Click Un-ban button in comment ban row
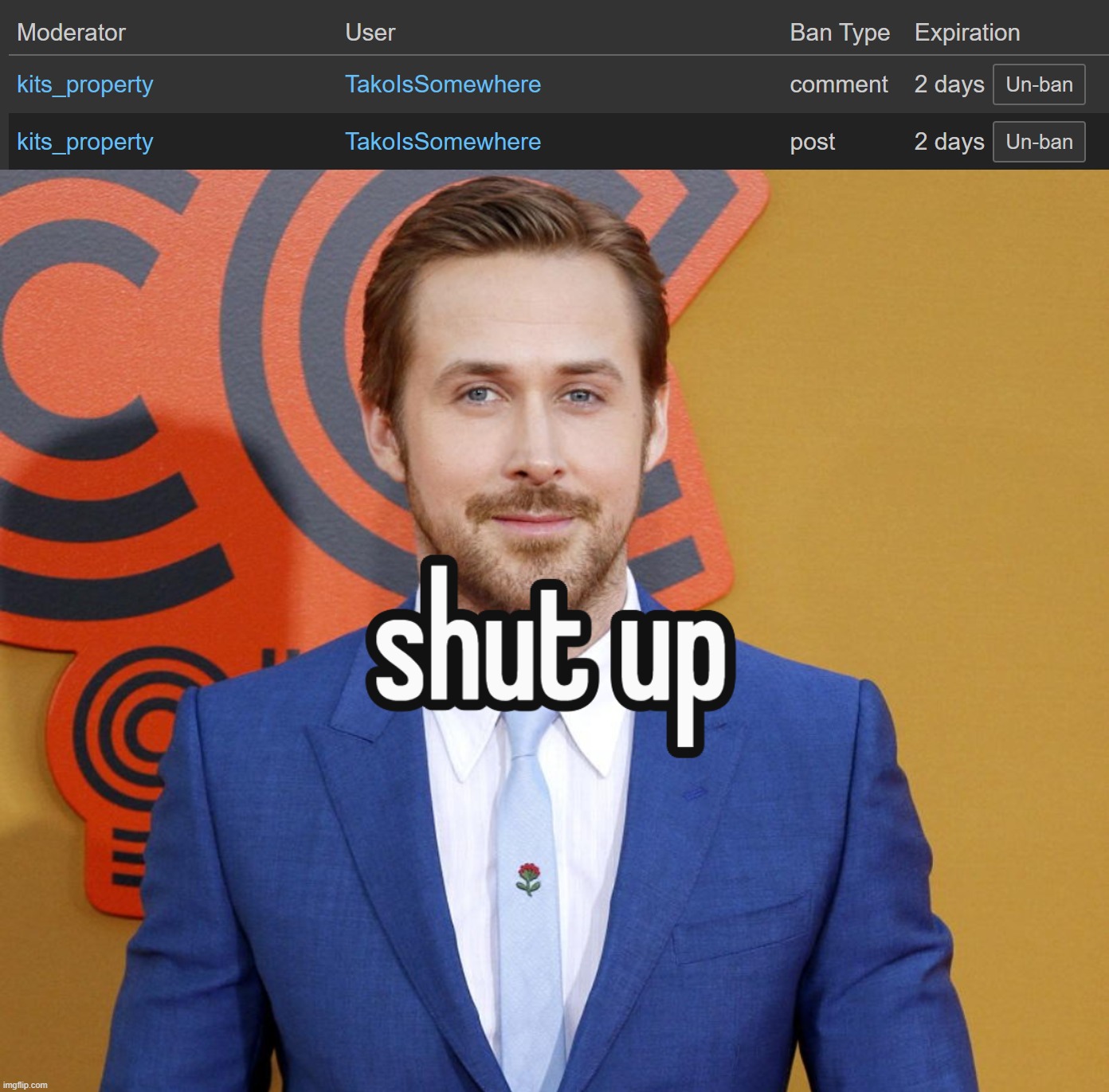 coord(1039,84)
